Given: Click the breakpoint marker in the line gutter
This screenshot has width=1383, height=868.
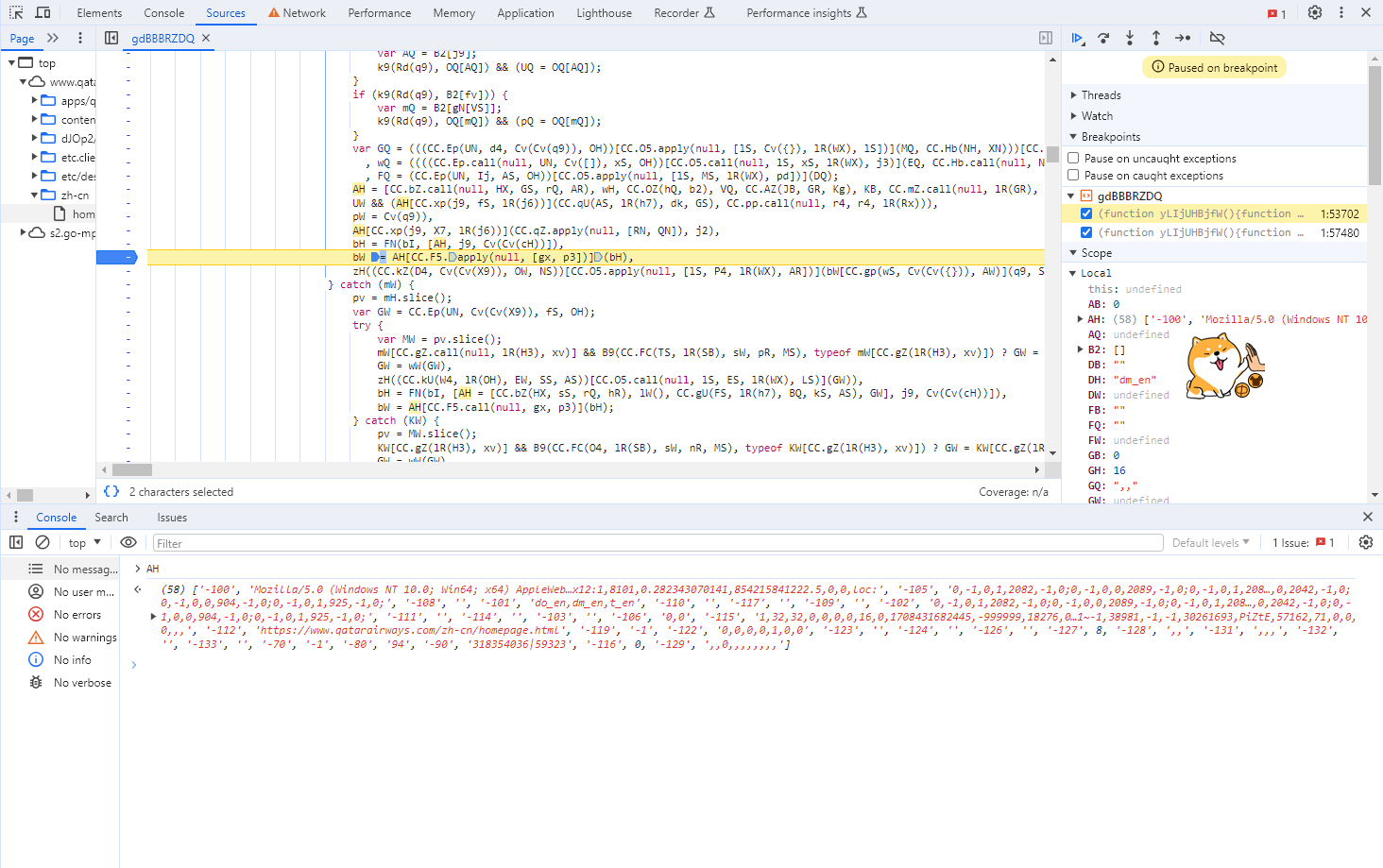Looking at the screenshot, I should pyautogui.click(x=118, y=257).
